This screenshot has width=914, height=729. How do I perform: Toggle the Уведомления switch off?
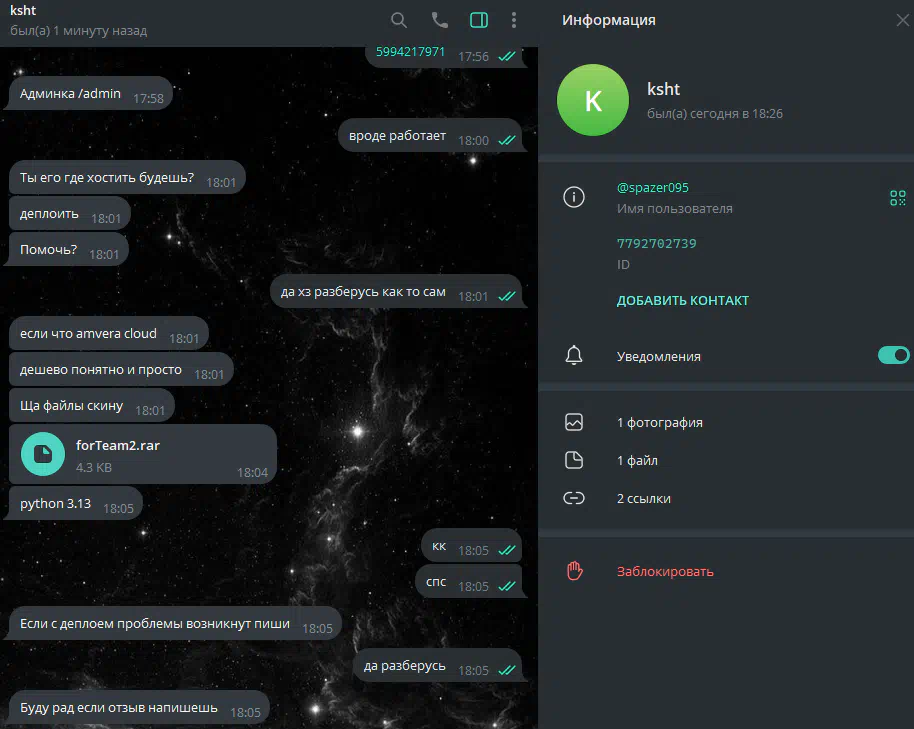(x=894, y=355)
